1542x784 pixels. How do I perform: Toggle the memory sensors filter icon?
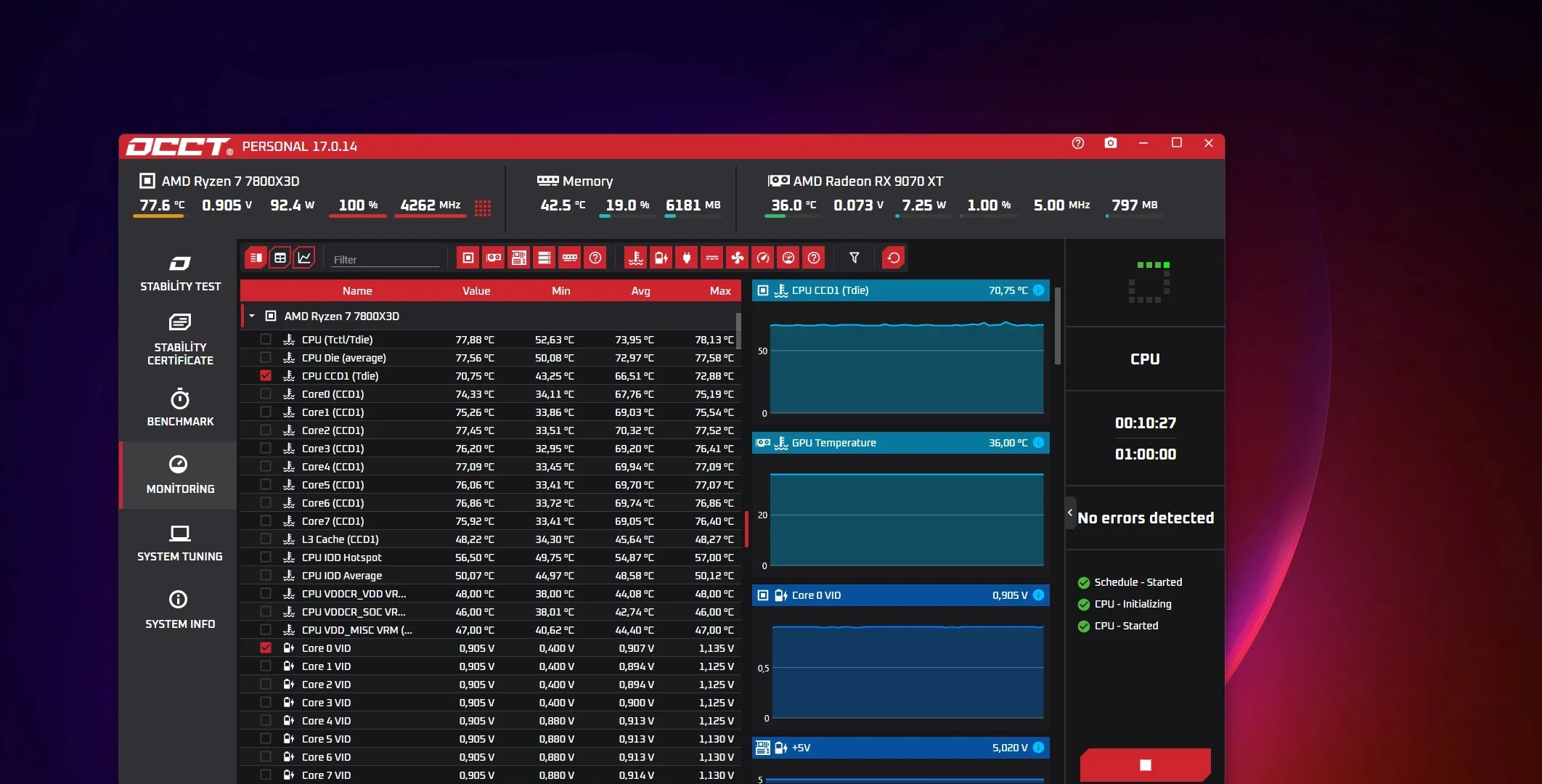[570, 258]
